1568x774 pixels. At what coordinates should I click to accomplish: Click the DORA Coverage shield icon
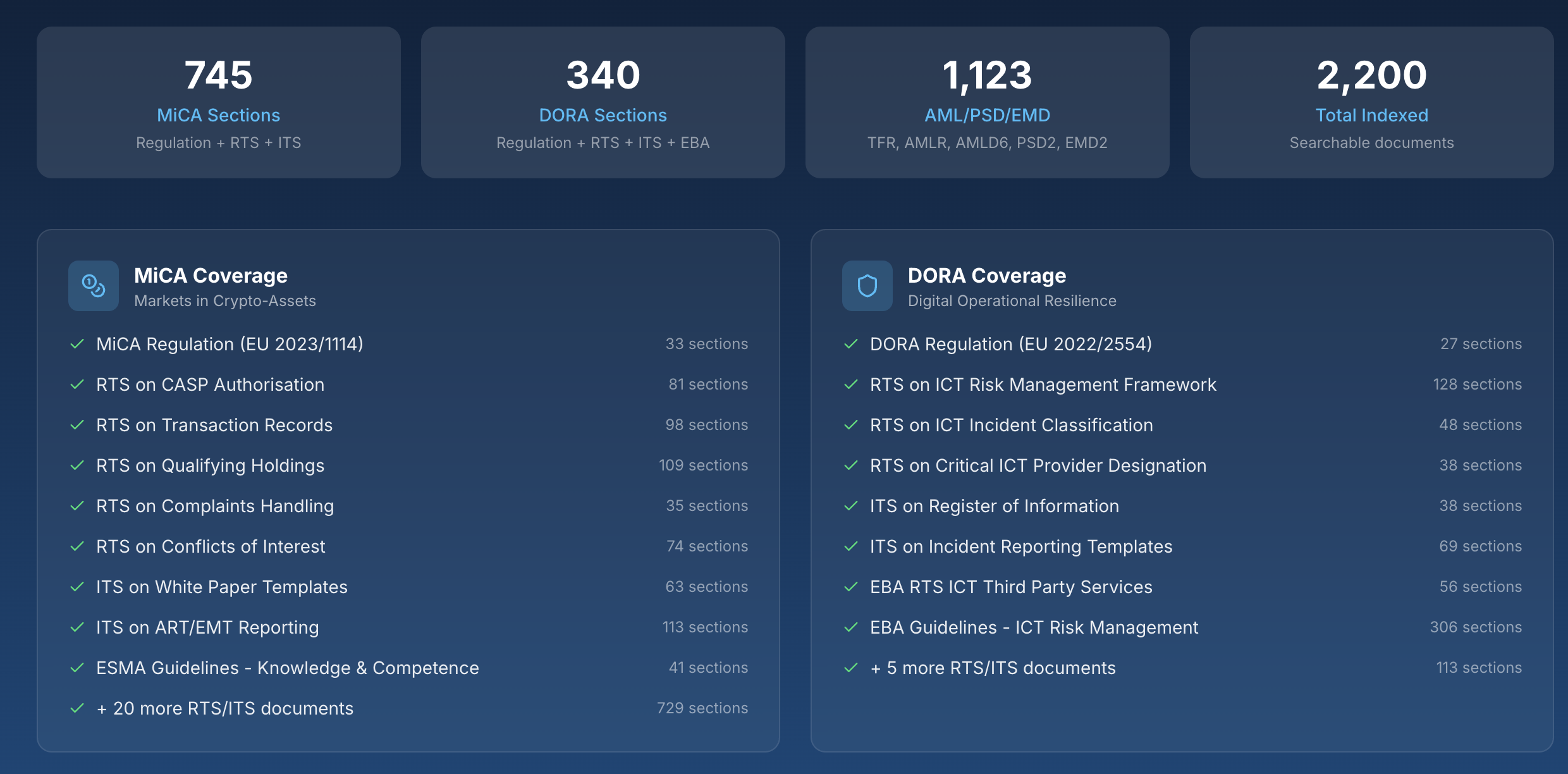tap(867, 286)
